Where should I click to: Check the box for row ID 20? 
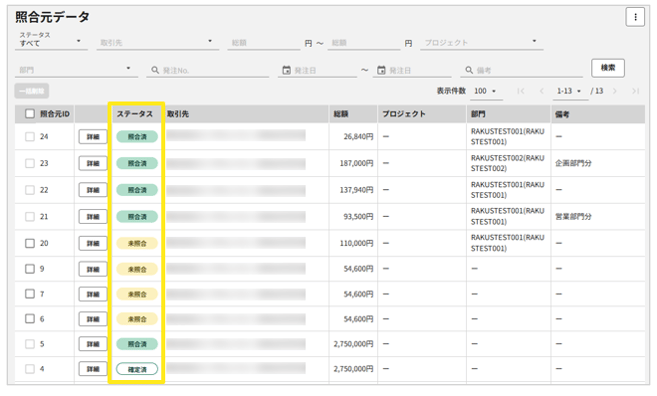(x=30, y=243)
